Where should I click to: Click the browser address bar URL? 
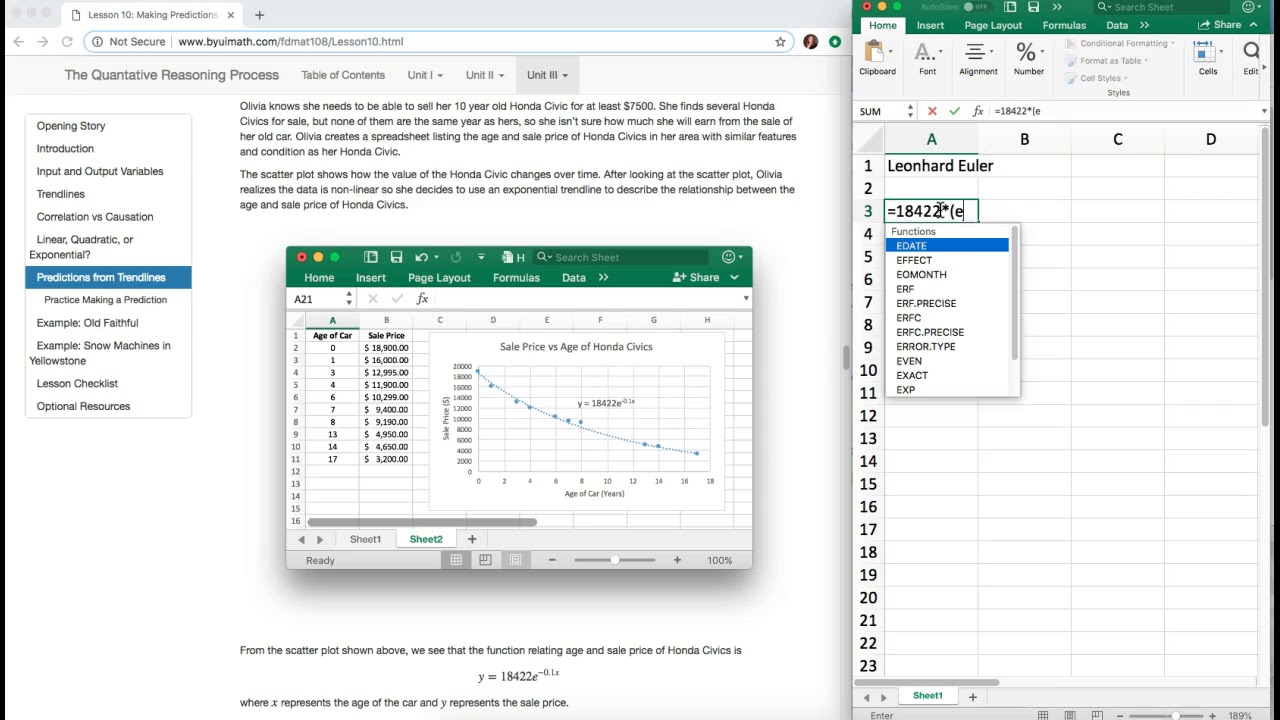pyautogui.click(x=291, y=42)
